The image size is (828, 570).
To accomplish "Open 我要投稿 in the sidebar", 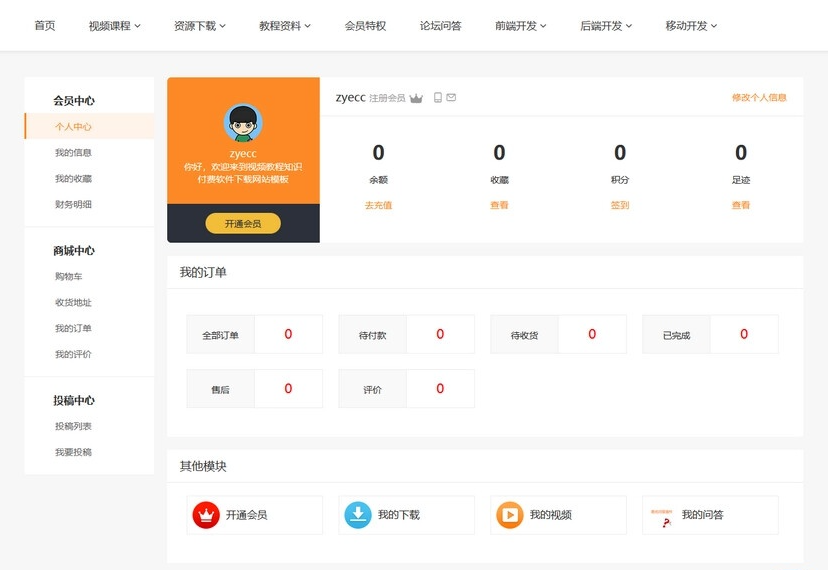I will (x=73, y=452).
